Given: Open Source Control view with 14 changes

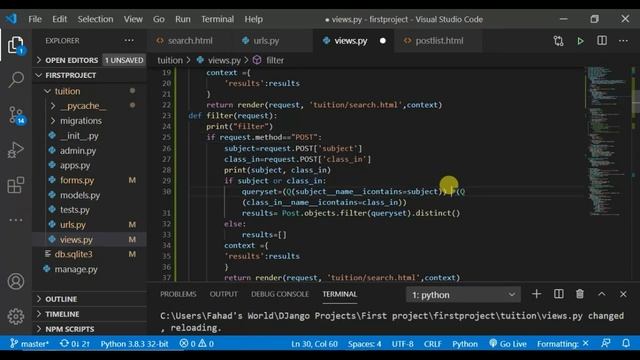Looking at the screenshot, I should [16, 115].
